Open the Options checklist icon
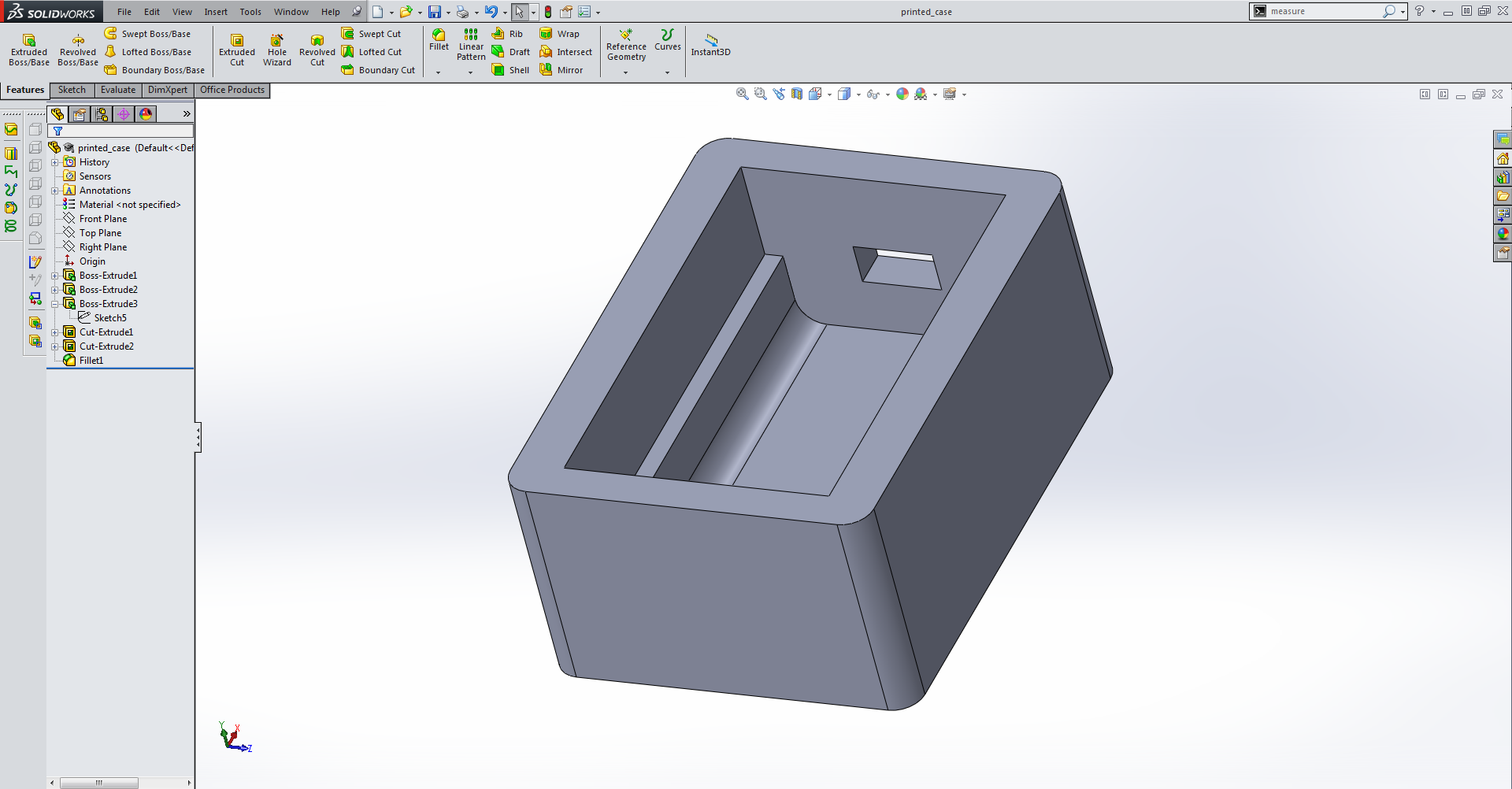 point(584,12)
